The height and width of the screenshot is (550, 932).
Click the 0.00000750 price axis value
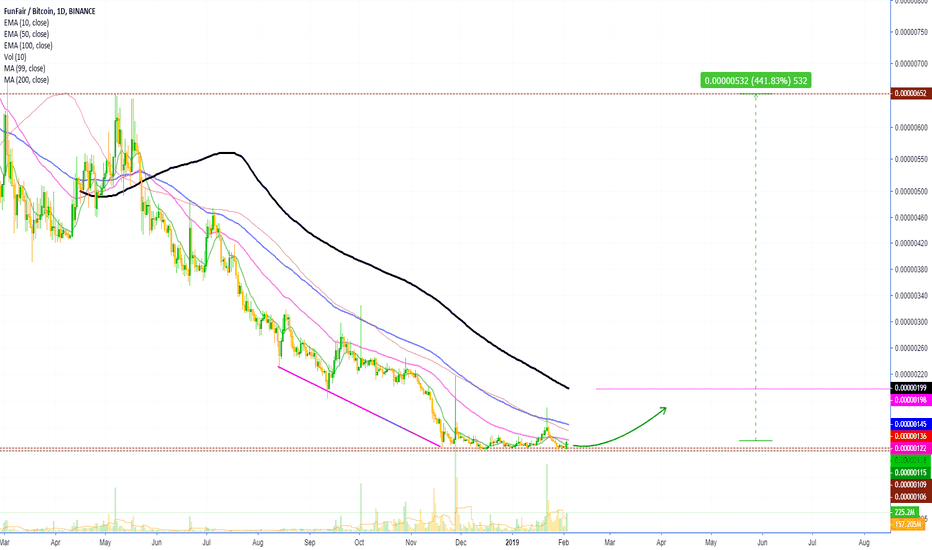(x=911, y=31)
